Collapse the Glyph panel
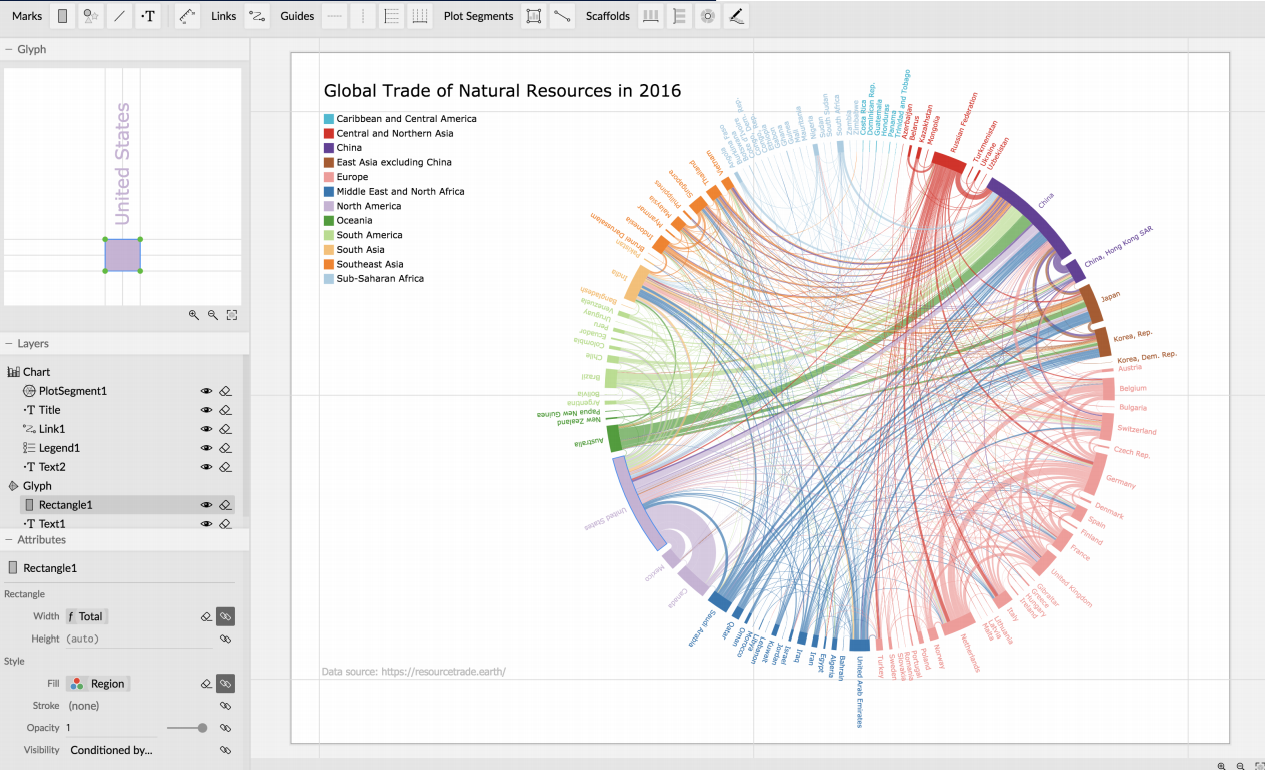This screenshot has height=770, width=1269. 9,49
